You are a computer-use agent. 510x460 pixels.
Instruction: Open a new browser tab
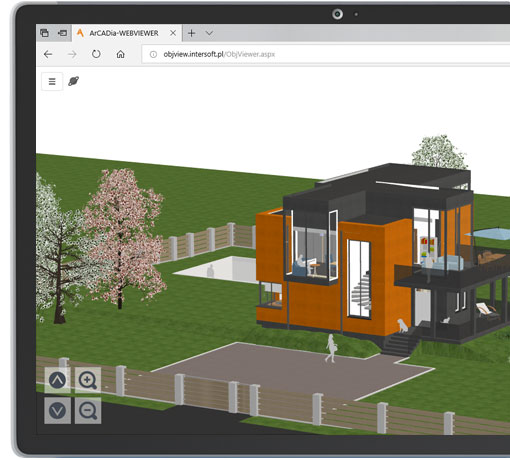point(191,33)
